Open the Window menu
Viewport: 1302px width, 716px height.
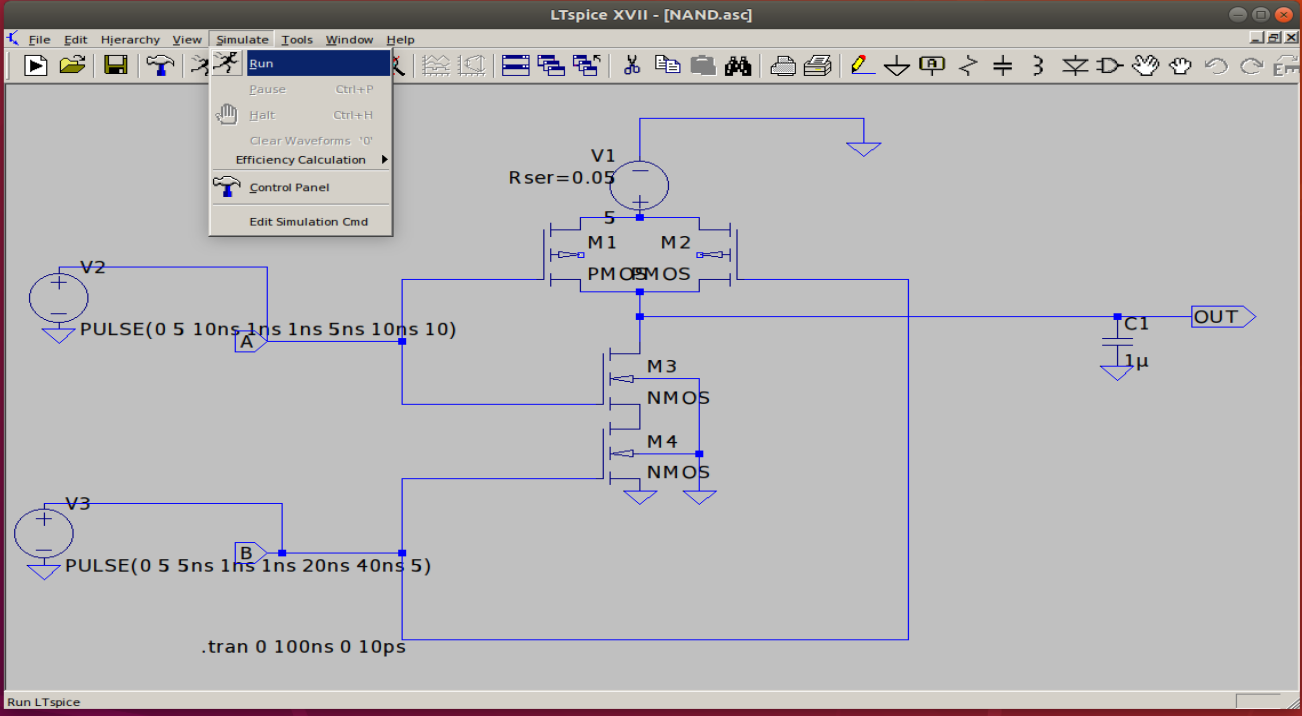coord(349,39)
